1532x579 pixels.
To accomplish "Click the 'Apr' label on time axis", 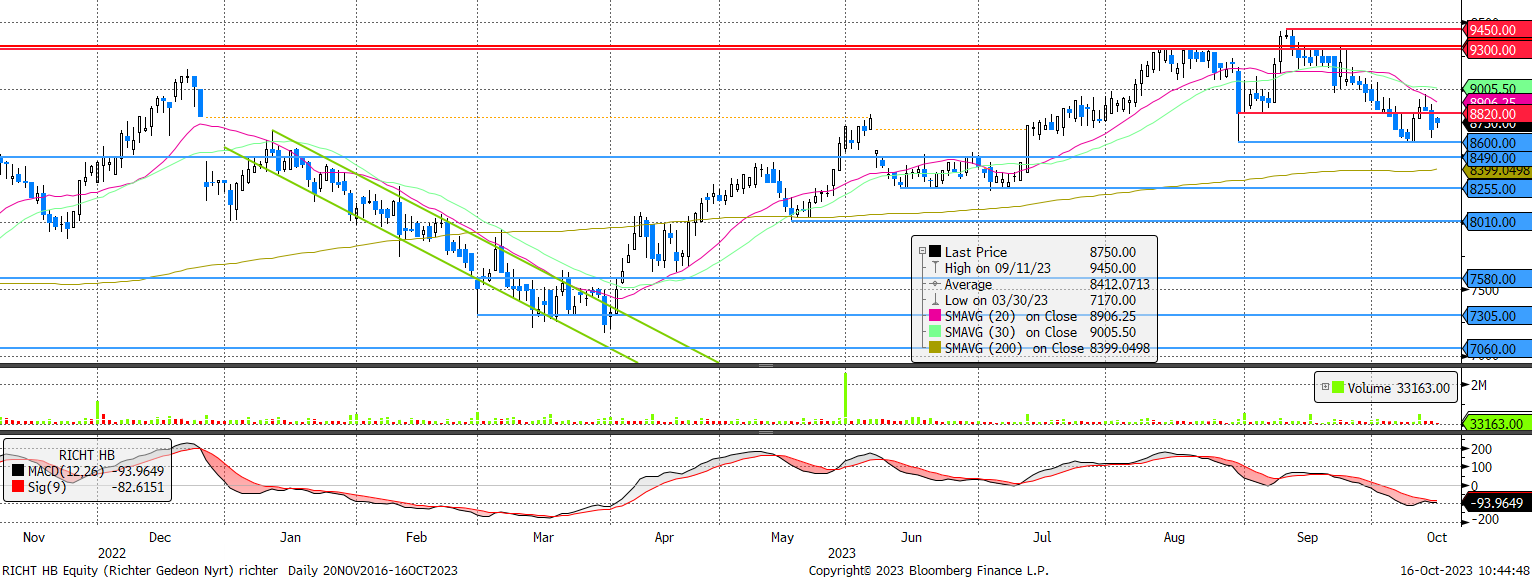I will click(663, 537).
